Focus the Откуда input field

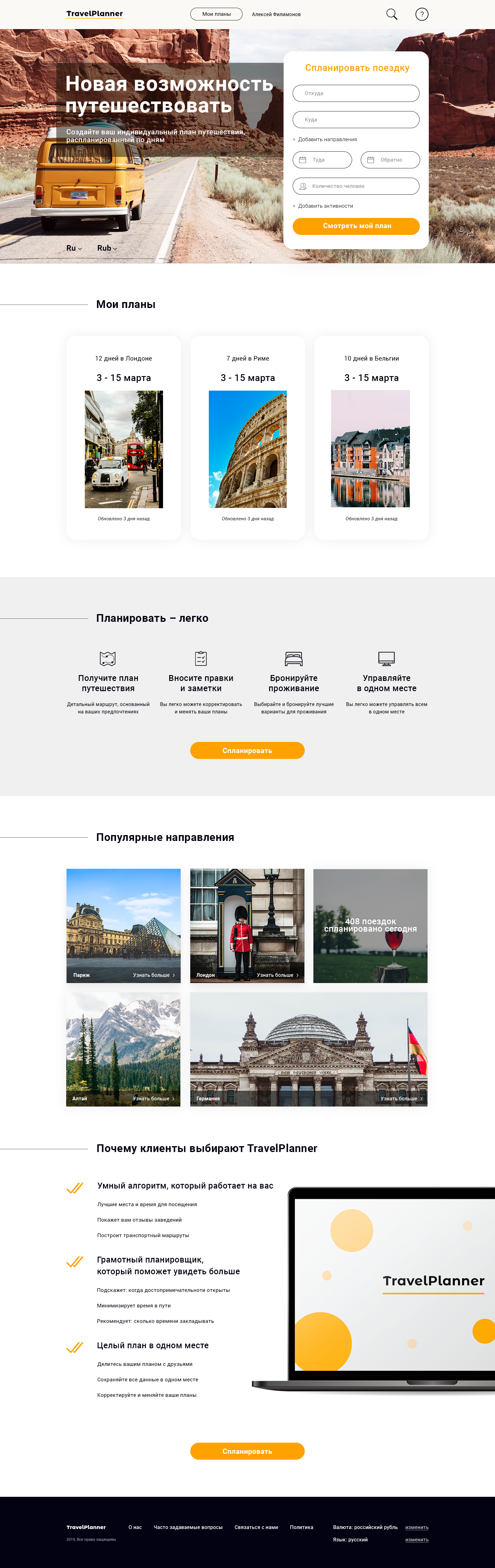pyautogui.click(x=356, y=93)
